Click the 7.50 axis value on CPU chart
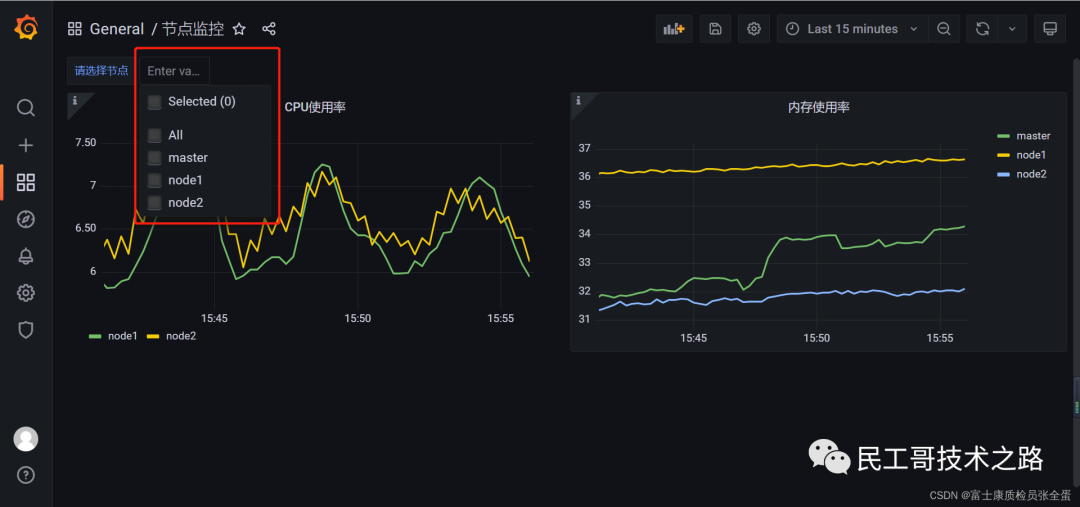 point(85,143)
